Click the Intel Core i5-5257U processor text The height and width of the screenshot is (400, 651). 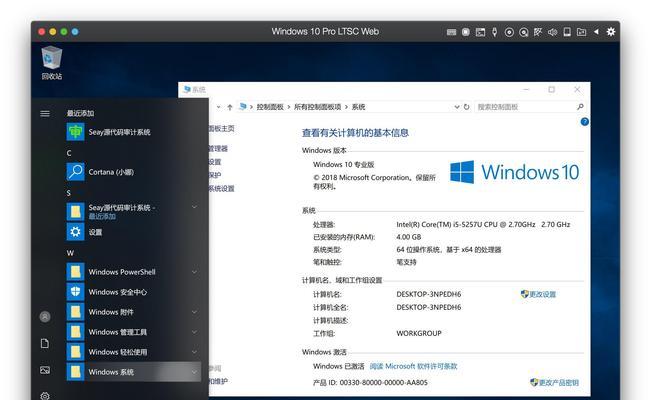pos(483,224)
